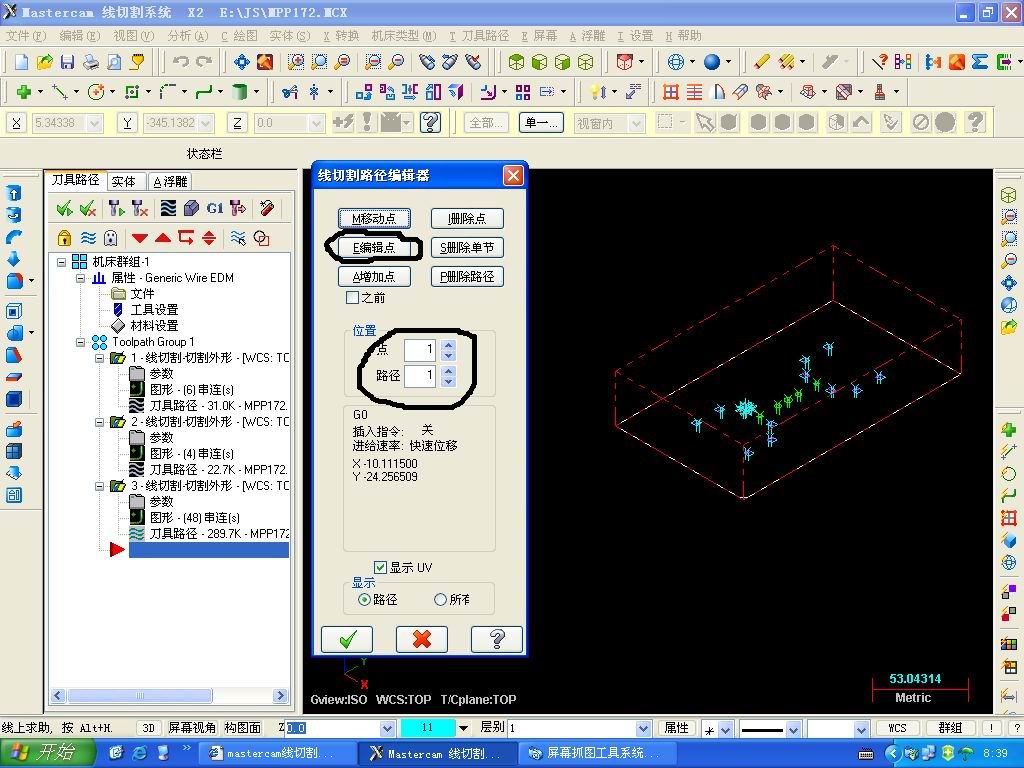Viewport: 1024px width, 768px height.
Task: Click the Verify solid cube icon
Action: (x=191, y=208)
